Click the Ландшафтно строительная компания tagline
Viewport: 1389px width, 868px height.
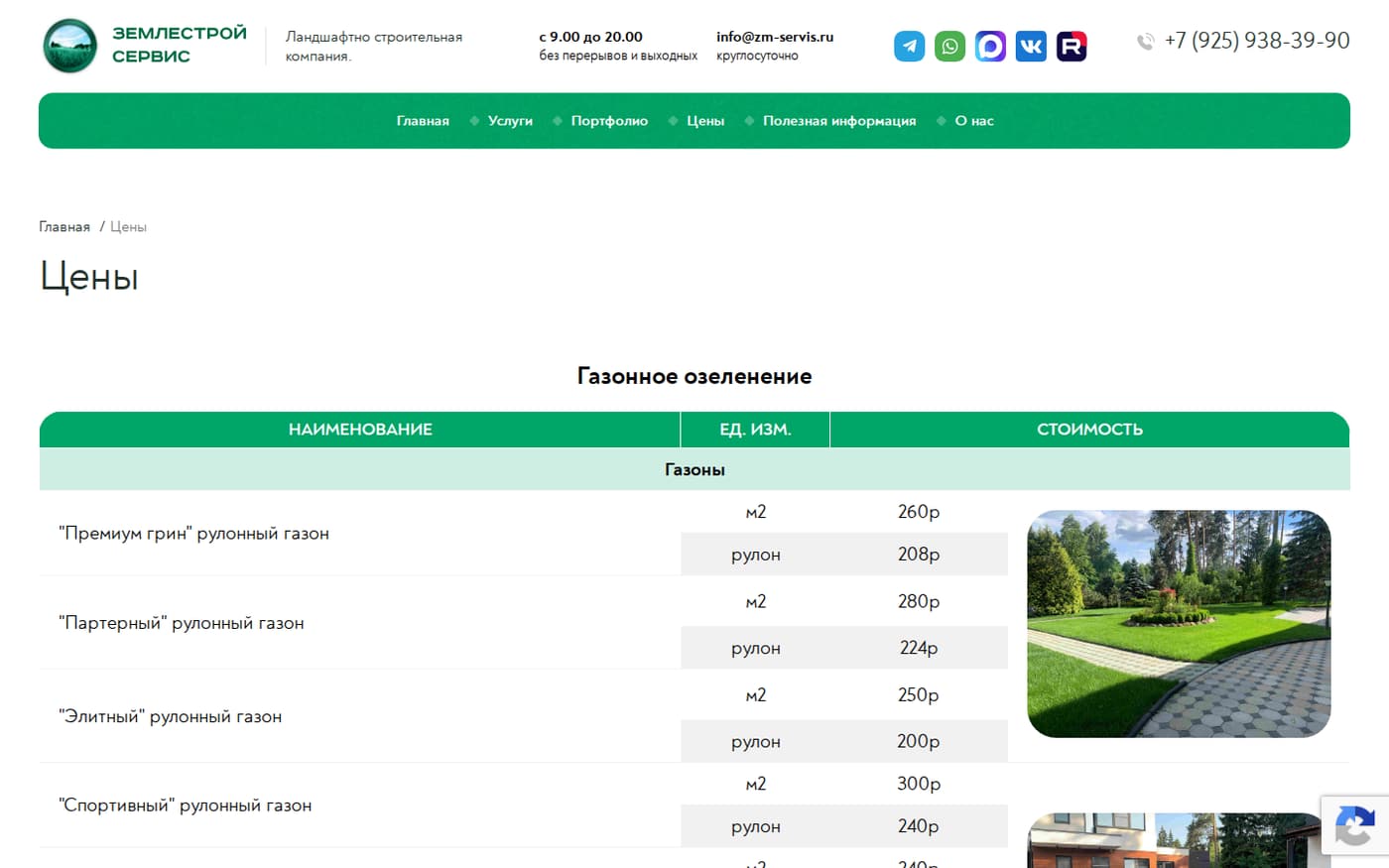pos(374,47)
